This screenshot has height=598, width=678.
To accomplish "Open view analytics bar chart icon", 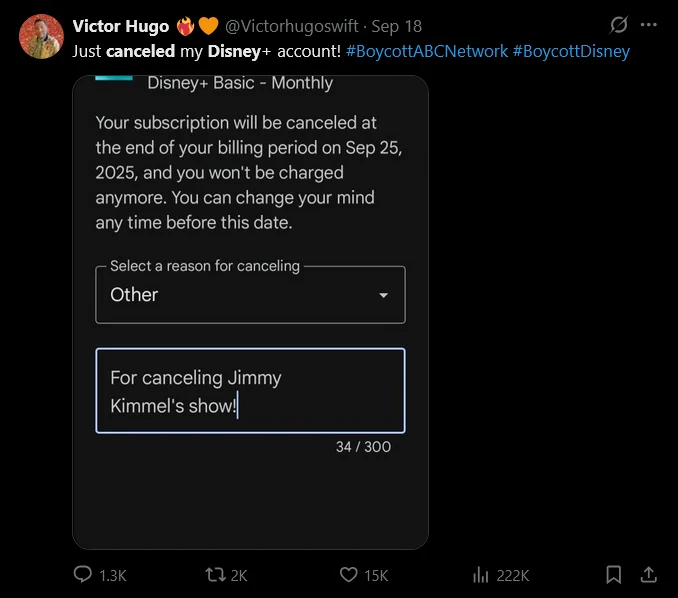I will coord(480,575).
